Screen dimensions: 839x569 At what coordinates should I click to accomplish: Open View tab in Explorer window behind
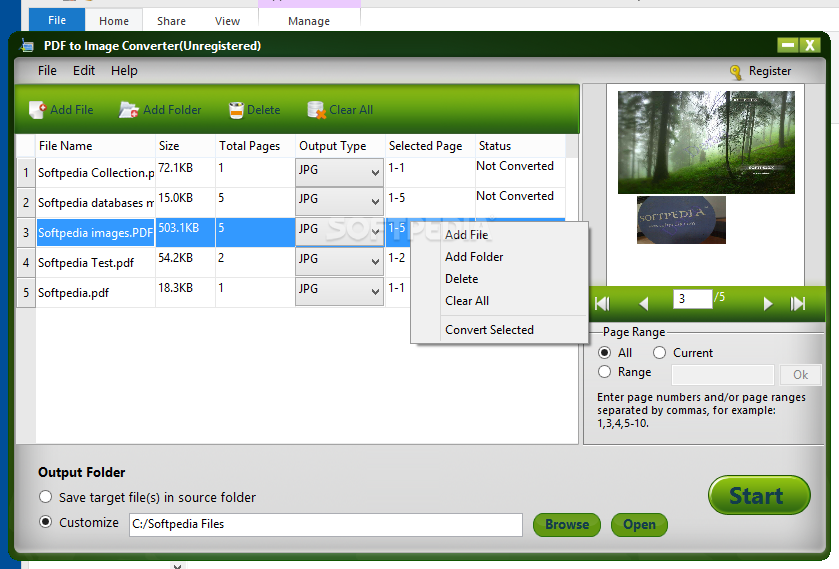tap(227, 21)
